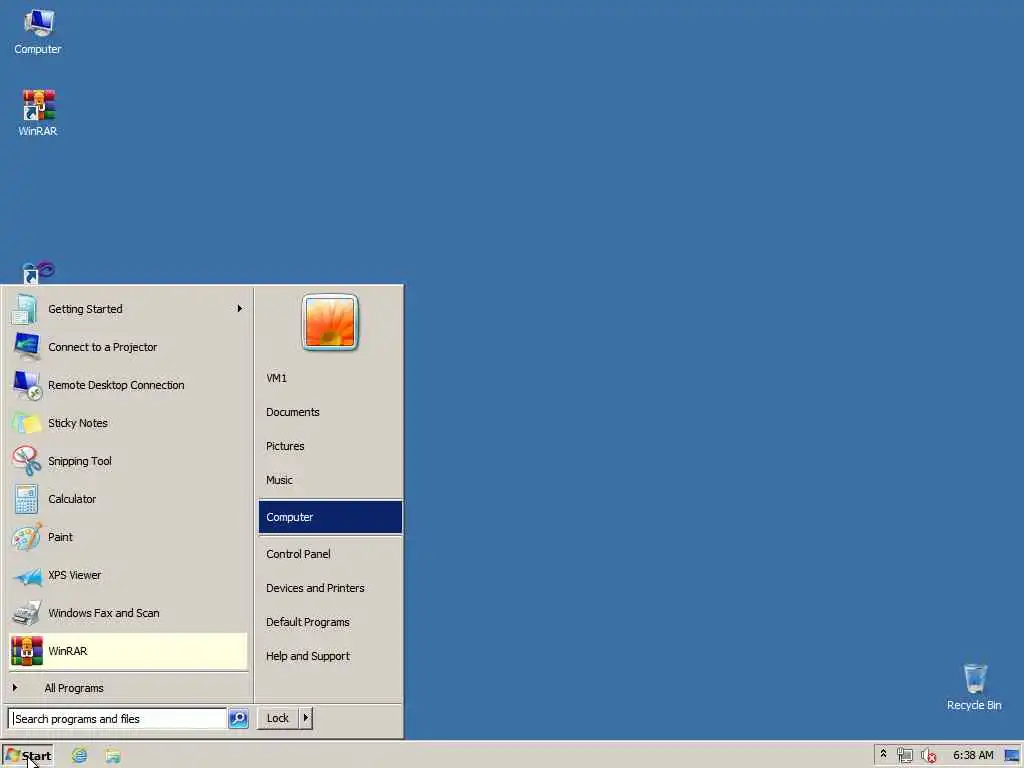Click the XPS Viewer icon

coord(28,575)
